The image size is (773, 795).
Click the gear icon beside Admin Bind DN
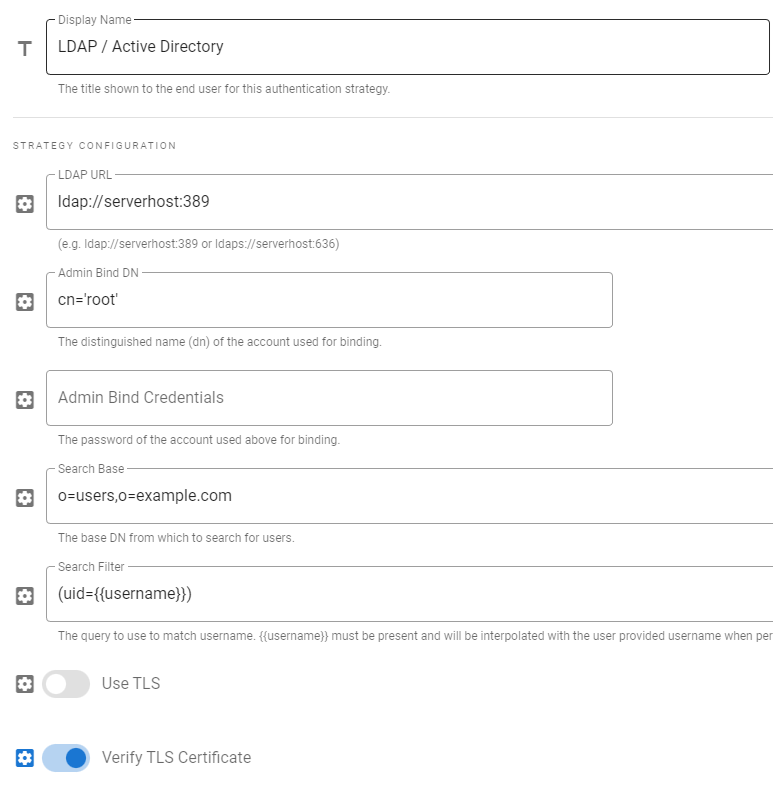click(25, 301)
